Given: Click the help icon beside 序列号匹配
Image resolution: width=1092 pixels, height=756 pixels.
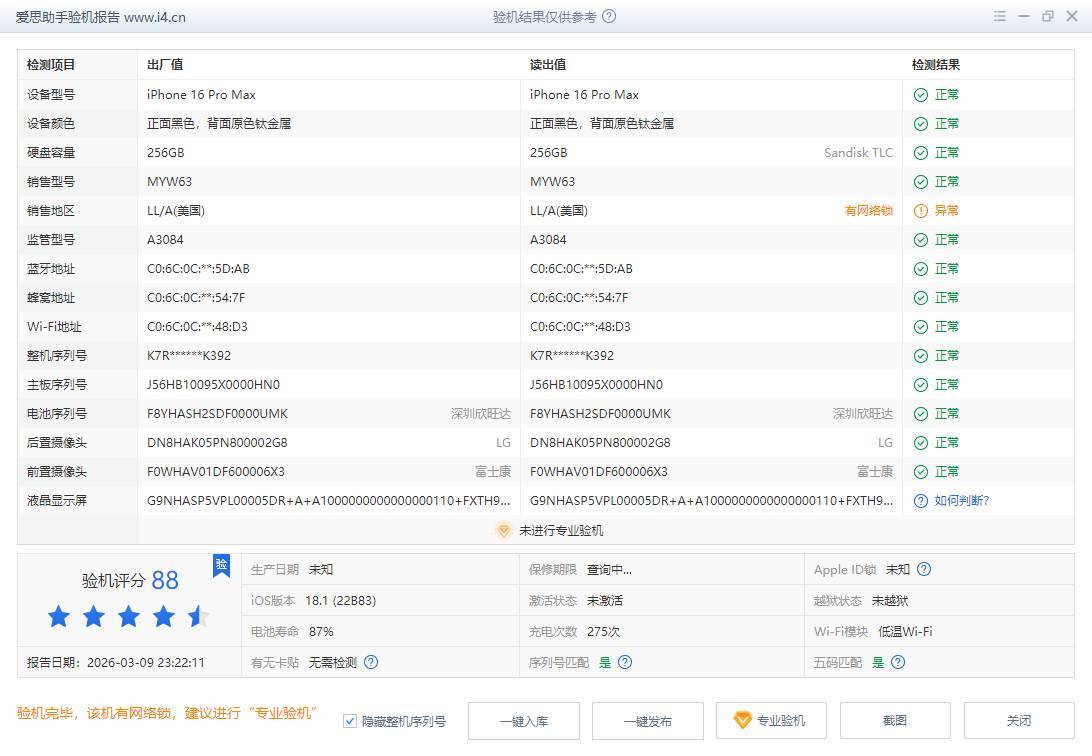Looking at the screenshot, I should coord(625,662).
